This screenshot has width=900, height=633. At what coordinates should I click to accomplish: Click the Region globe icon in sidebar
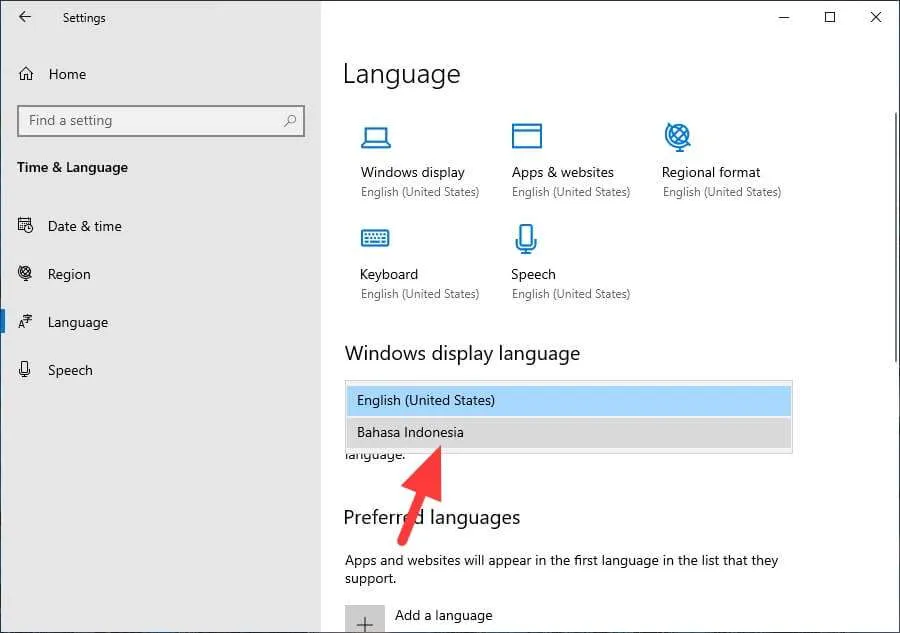25,273
